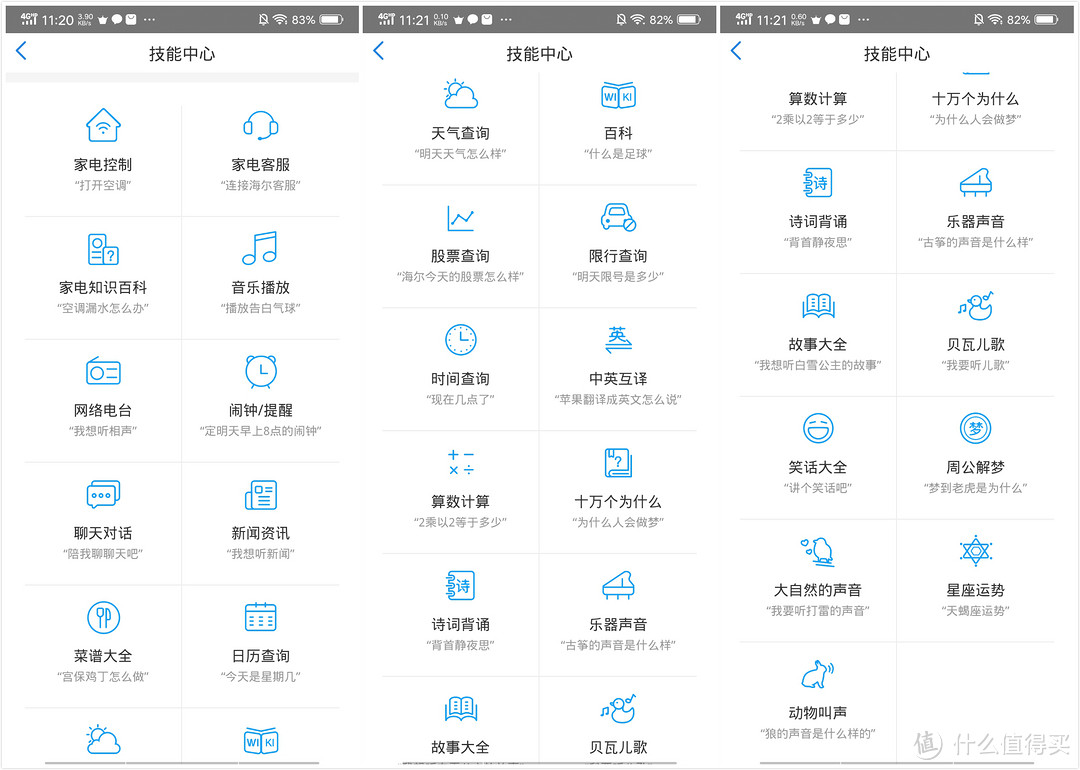Open the 时间查询 clock icon
The height and width of the screenshot is (770, 1080).
point(461,340)
